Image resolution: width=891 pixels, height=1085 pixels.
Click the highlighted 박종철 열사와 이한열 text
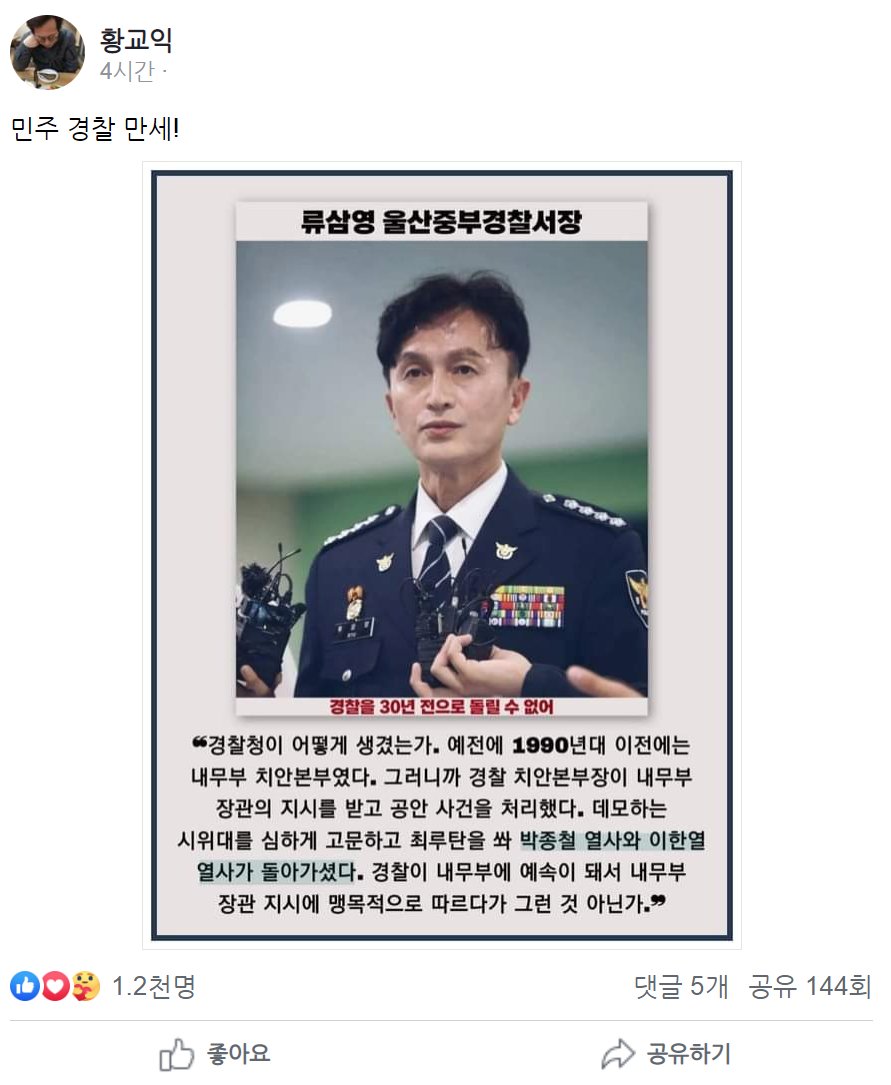tap(612, 840)
